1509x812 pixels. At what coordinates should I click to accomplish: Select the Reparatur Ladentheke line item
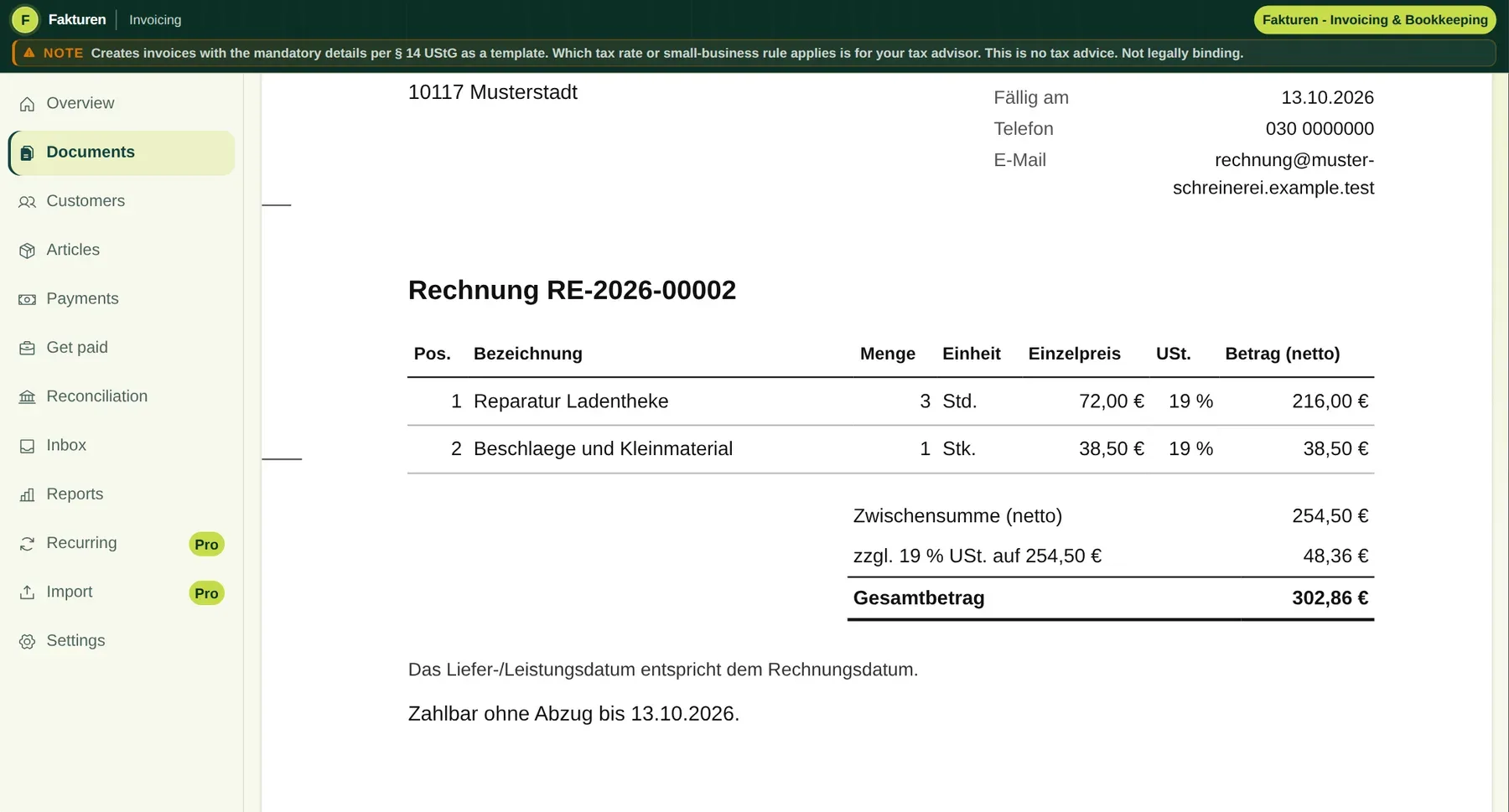point(890,401)
